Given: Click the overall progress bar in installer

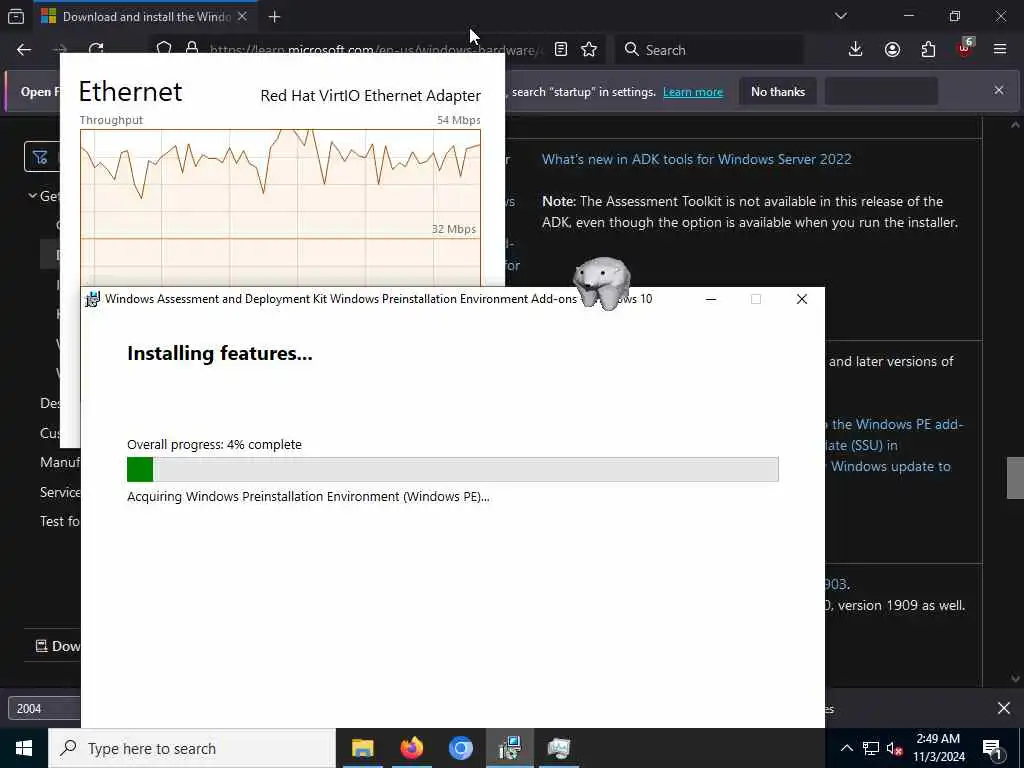Looking at the screenshot, I should click(x=453, y=470).
